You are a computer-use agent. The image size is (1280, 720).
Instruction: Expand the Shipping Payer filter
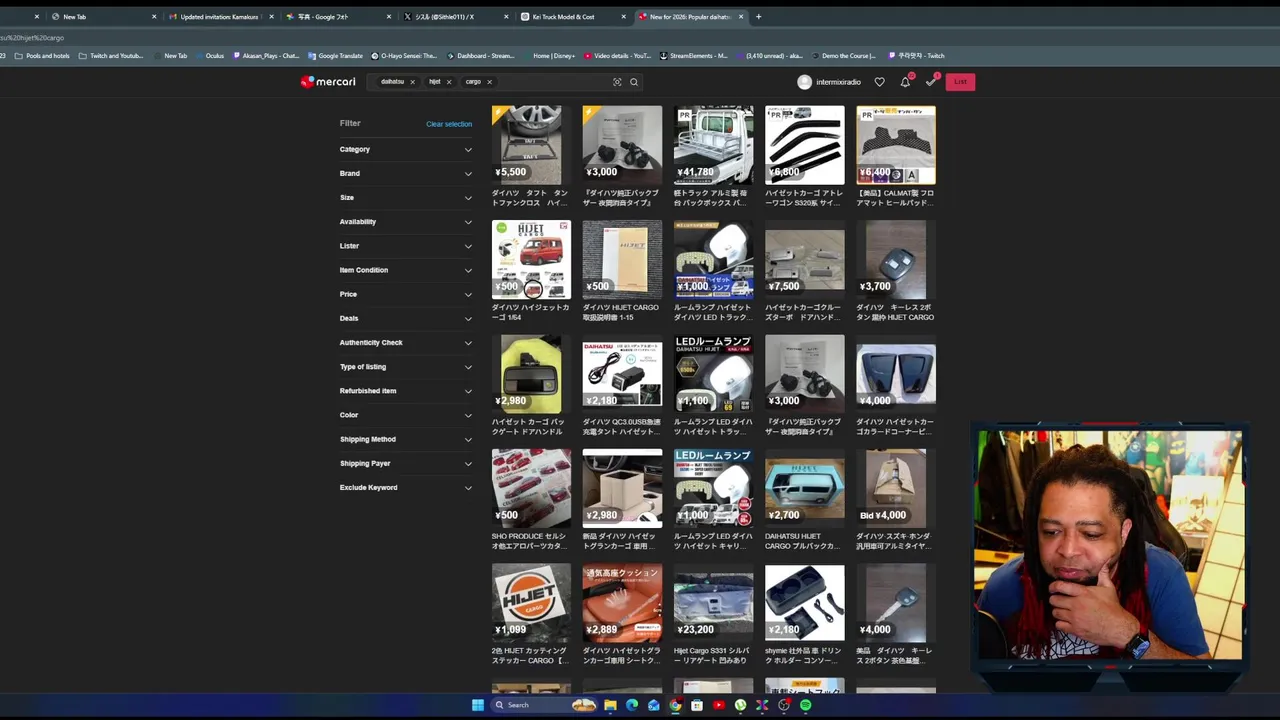(x=405, y=463)
